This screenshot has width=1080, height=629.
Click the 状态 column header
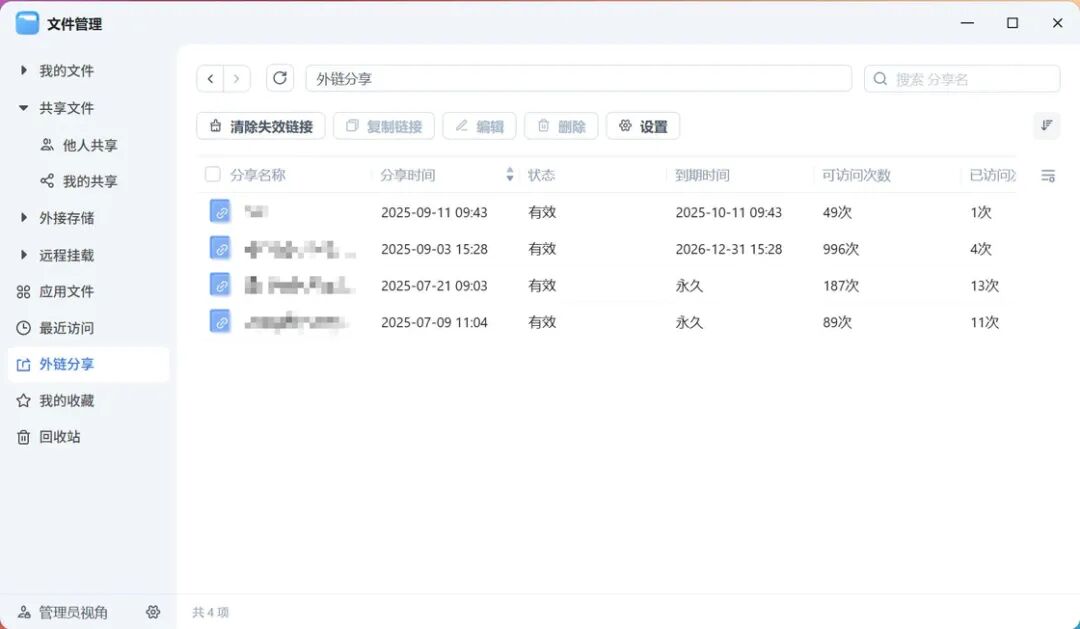[x=541, y=175]
